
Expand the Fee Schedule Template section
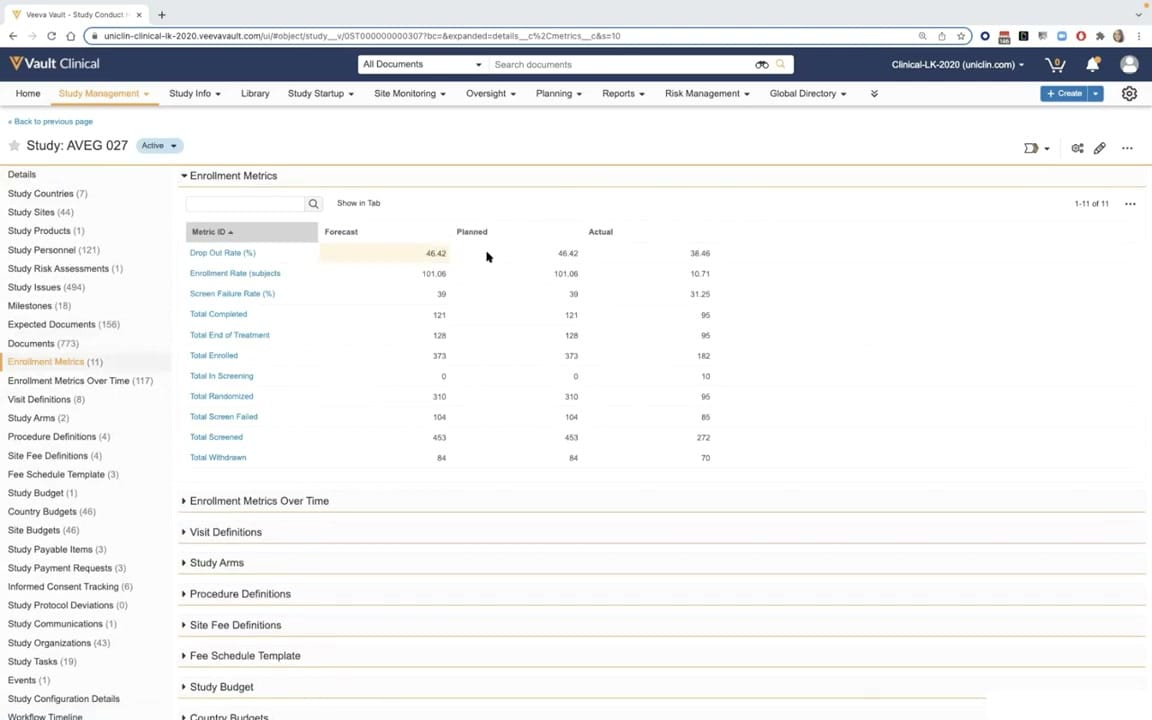(184, 655)
